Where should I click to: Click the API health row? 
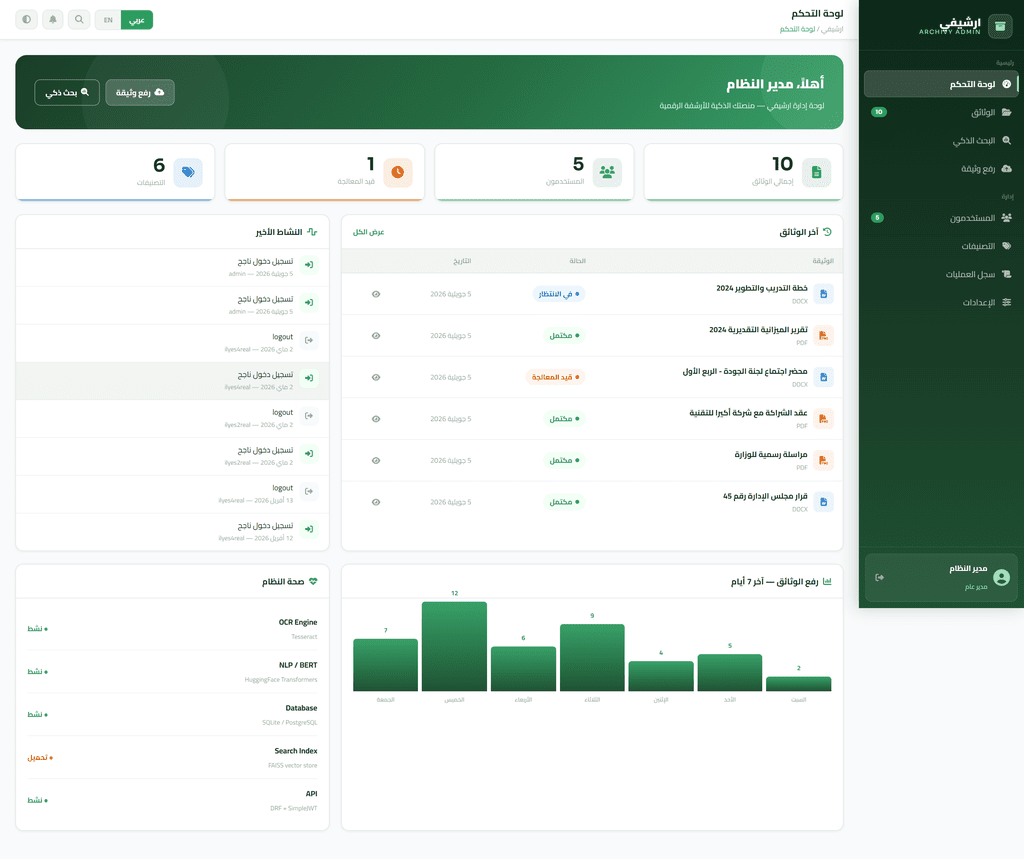point(172,800)
